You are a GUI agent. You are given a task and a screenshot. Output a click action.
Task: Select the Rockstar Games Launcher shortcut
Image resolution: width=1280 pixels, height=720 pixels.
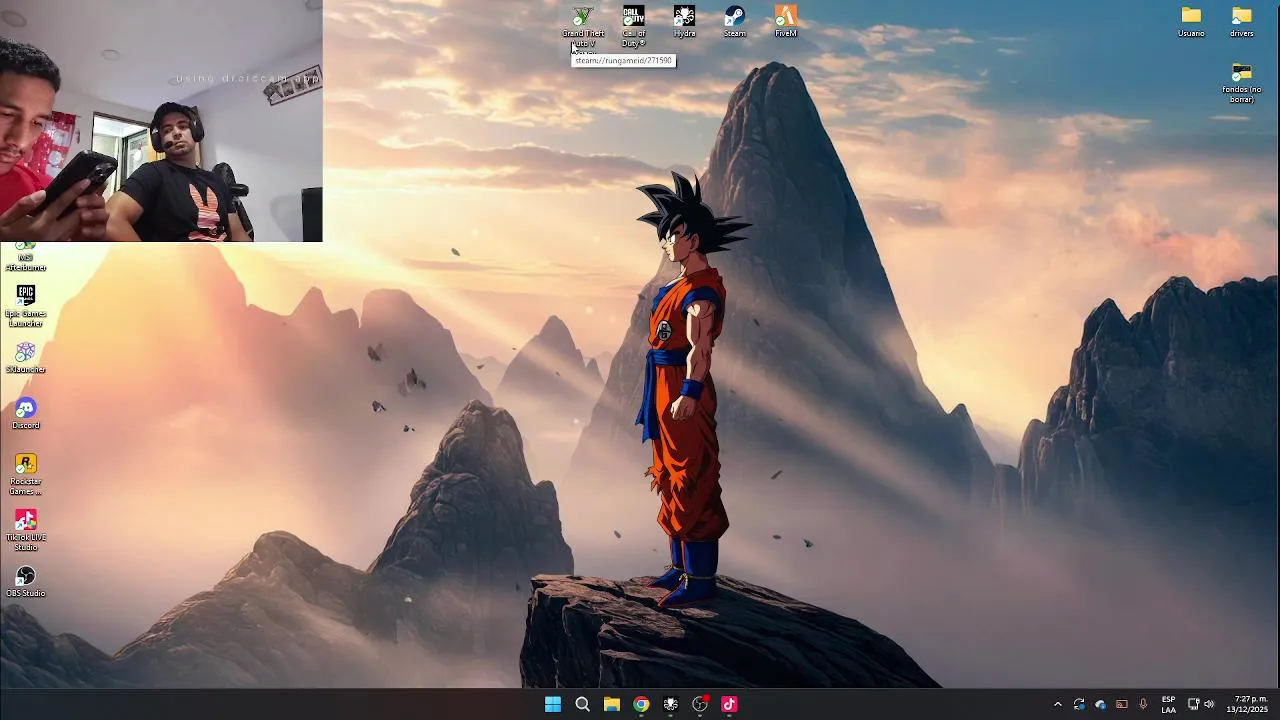(x=26, y=474)
